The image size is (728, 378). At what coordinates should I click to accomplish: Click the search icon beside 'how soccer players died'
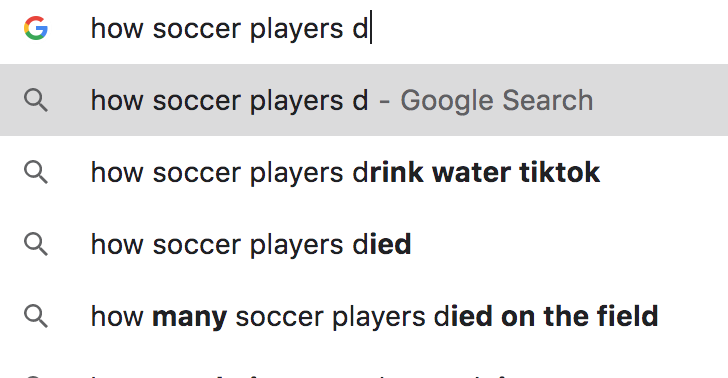click(x=36, y=244)
